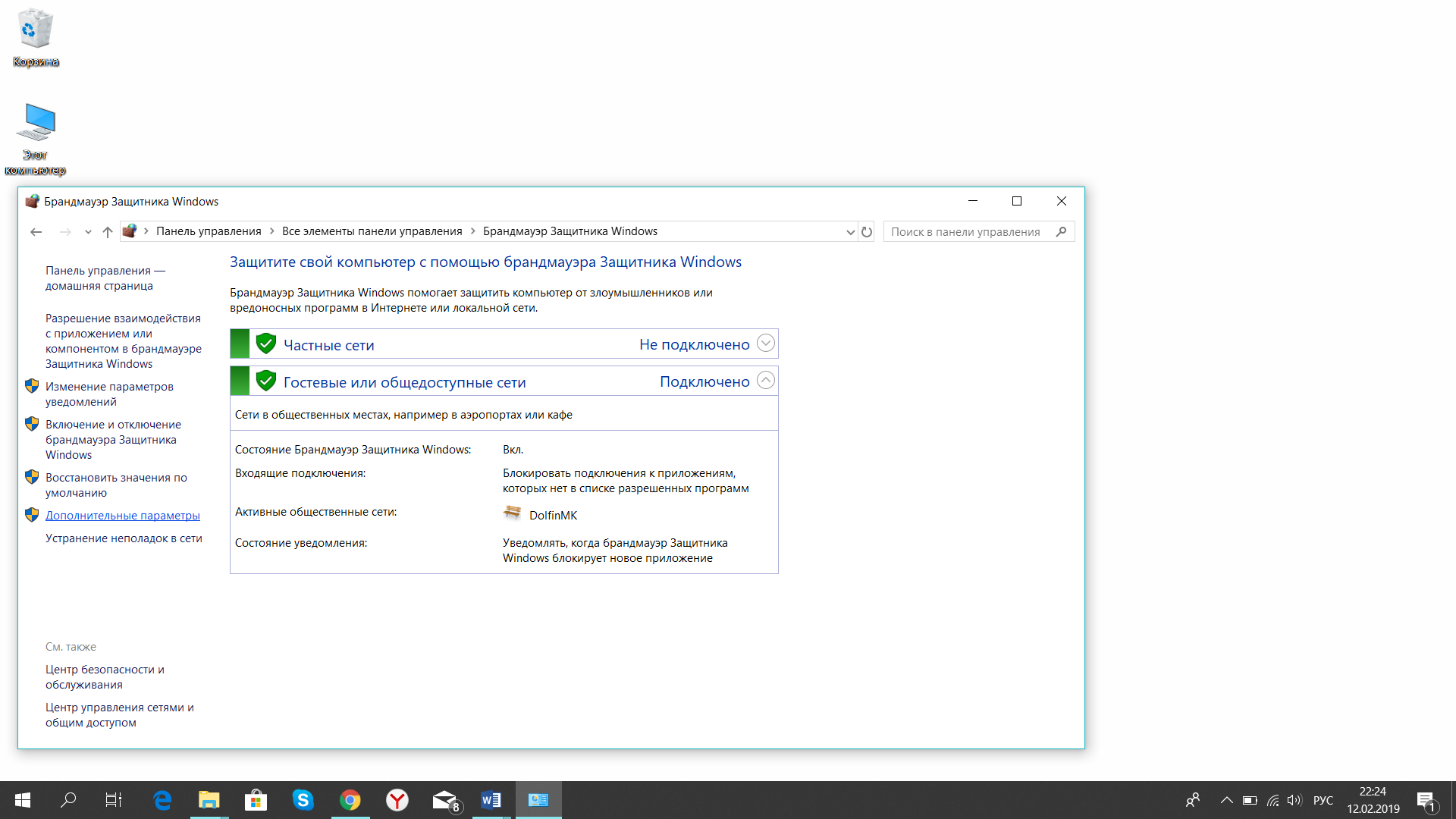Open Включение и отключение брандмауэра link
Screen dimensions: 1456x819
(x=113, y=440)
